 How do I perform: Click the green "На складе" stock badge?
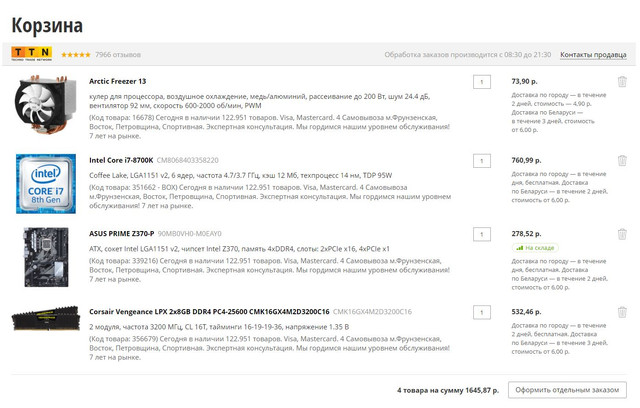[x=535, y=248]
